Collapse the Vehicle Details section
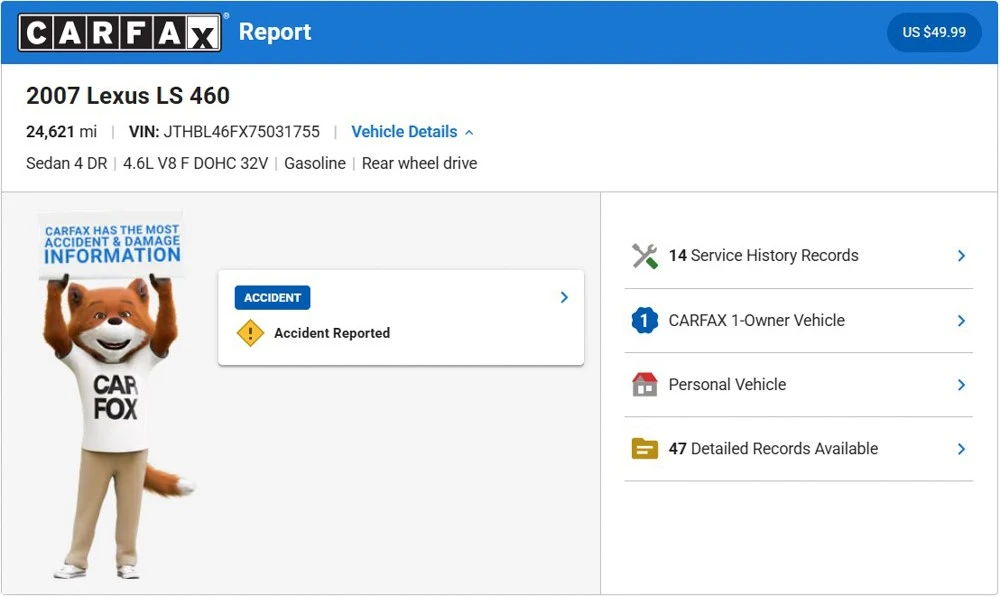This screenshot has height=597, width=1000. tap(412, 132)
